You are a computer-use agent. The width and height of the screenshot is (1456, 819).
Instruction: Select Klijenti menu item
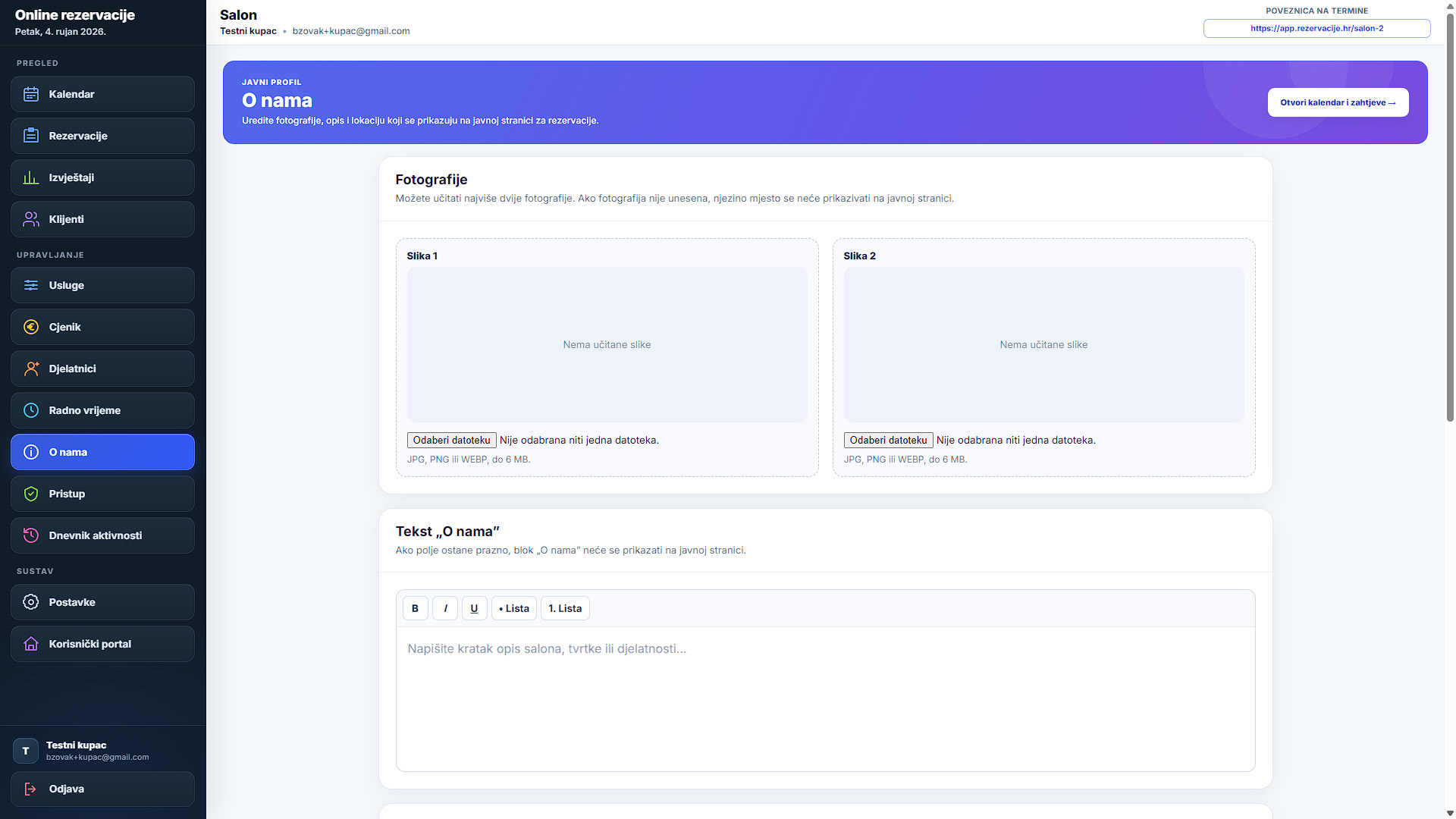click(102, 219)
